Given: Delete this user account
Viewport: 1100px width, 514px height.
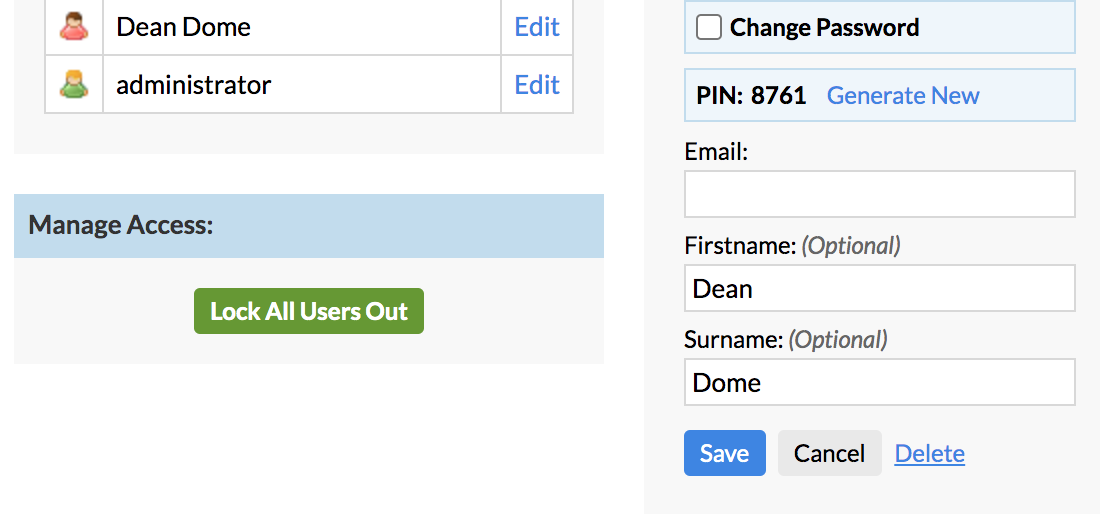Looking at the screenshot, I should pyautogui.click(x=930, y=454).
